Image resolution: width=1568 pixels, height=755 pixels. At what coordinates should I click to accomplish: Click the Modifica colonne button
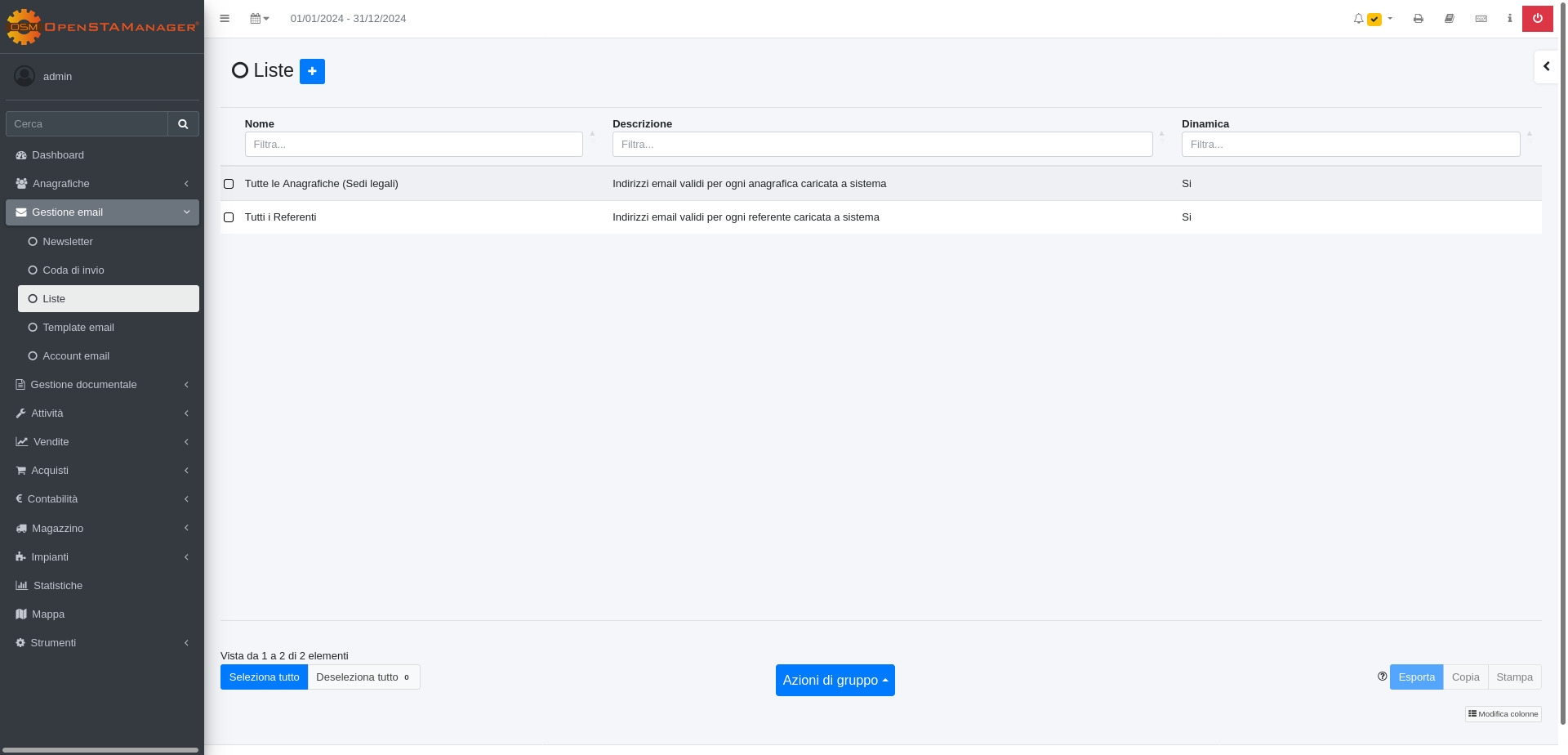[1503, 714]
